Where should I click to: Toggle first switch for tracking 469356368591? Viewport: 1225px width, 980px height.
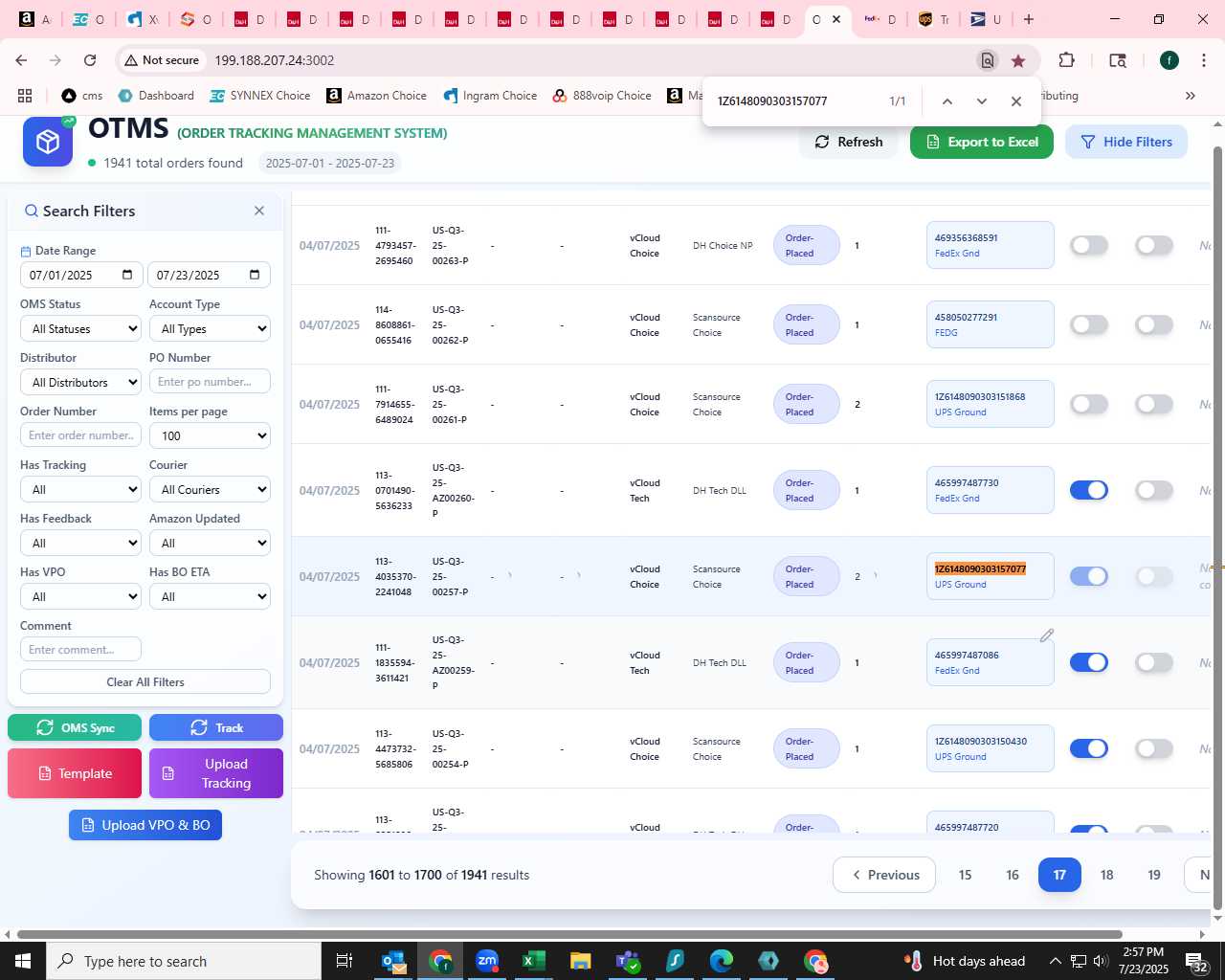pos(1089,246)
